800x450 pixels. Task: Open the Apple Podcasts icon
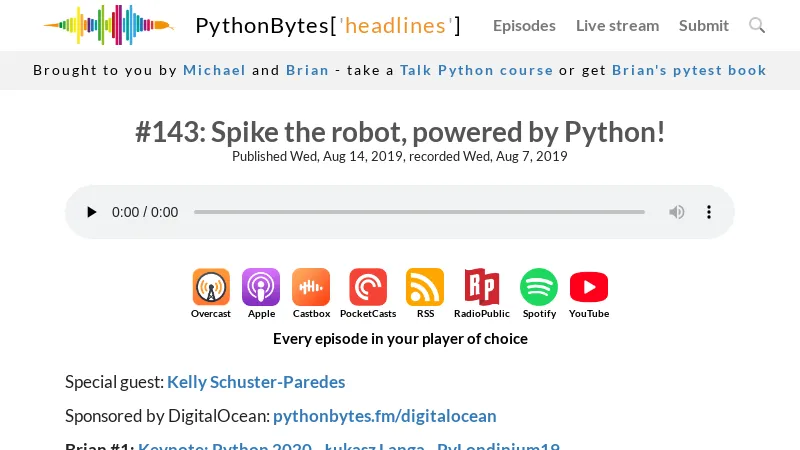(261, 288)
